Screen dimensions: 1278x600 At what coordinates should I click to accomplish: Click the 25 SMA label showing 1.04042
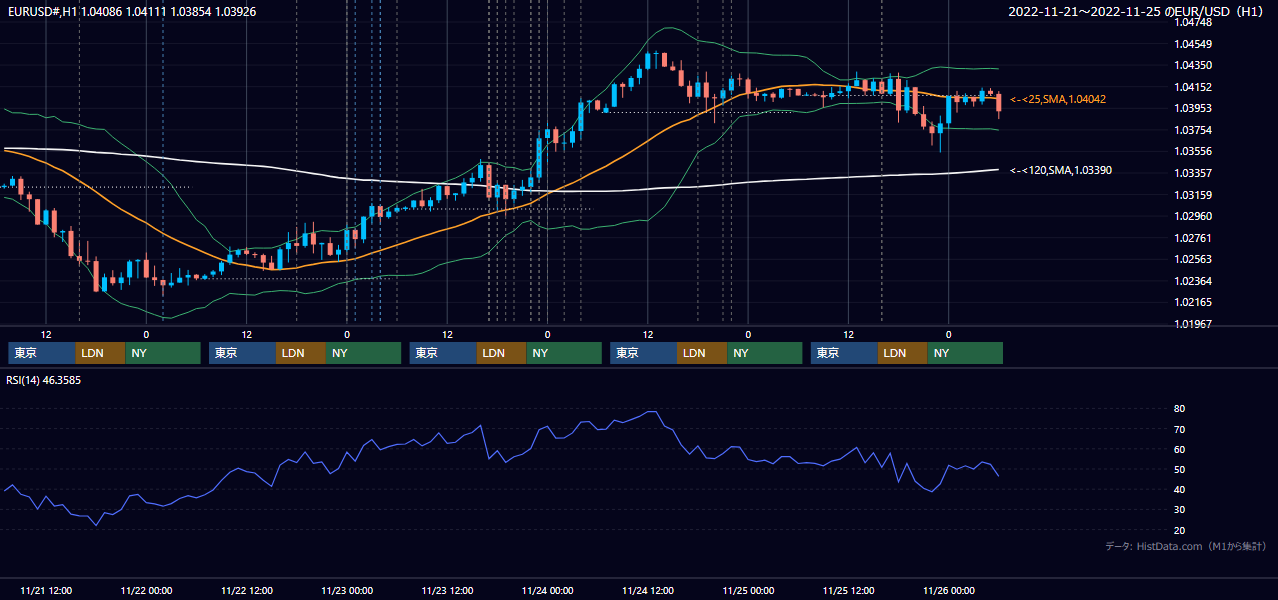tap(1058, 99)
